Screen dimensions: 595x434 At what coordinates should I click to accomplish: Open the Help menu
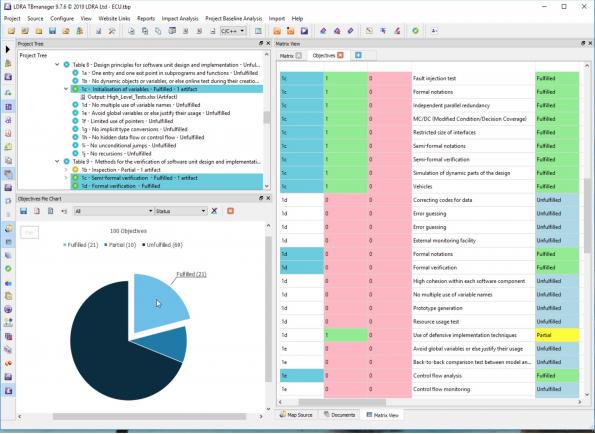(298, 18)
